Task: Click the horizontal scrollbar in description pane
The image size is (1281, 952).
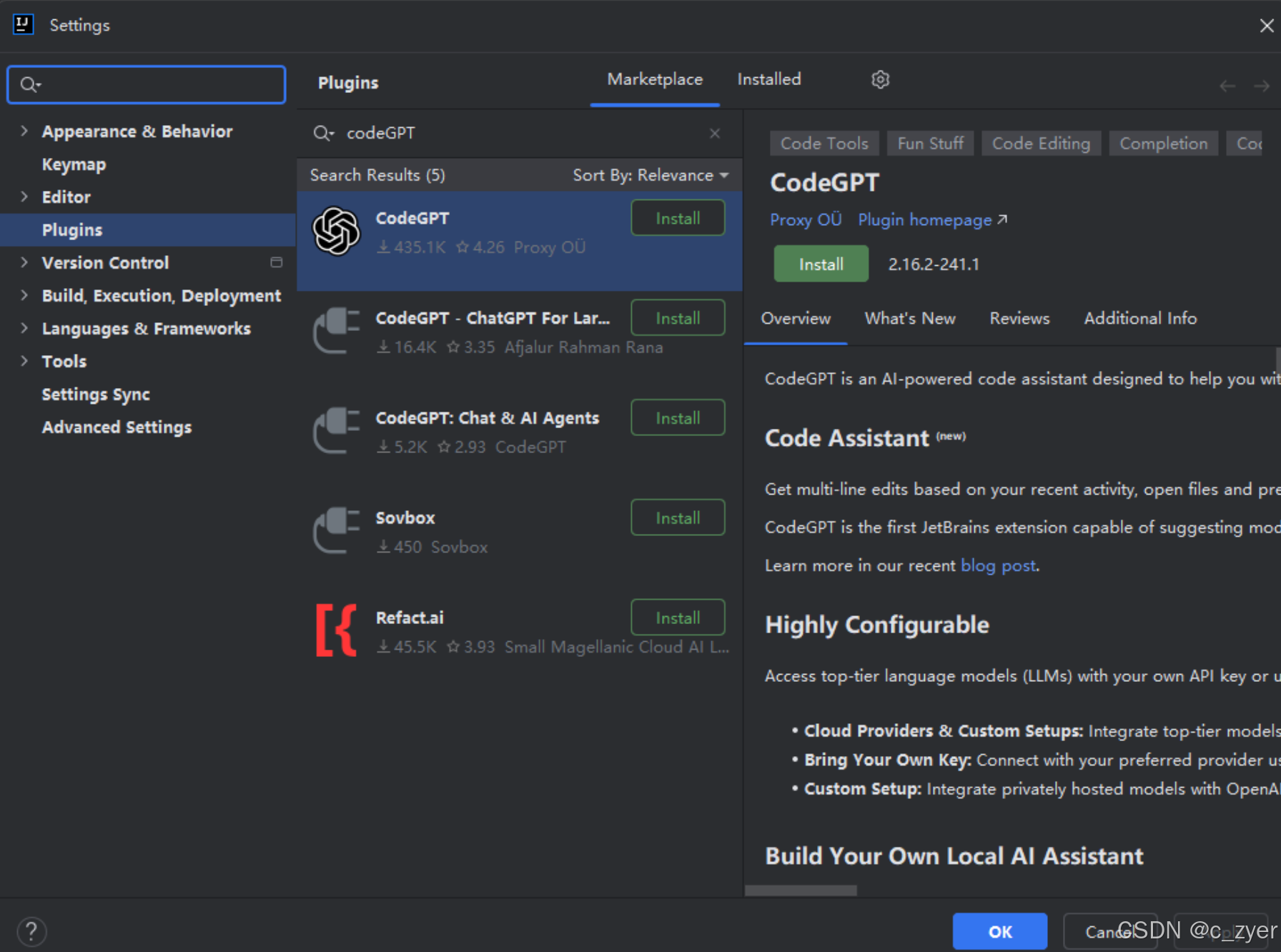Action: tap(801, 891)
